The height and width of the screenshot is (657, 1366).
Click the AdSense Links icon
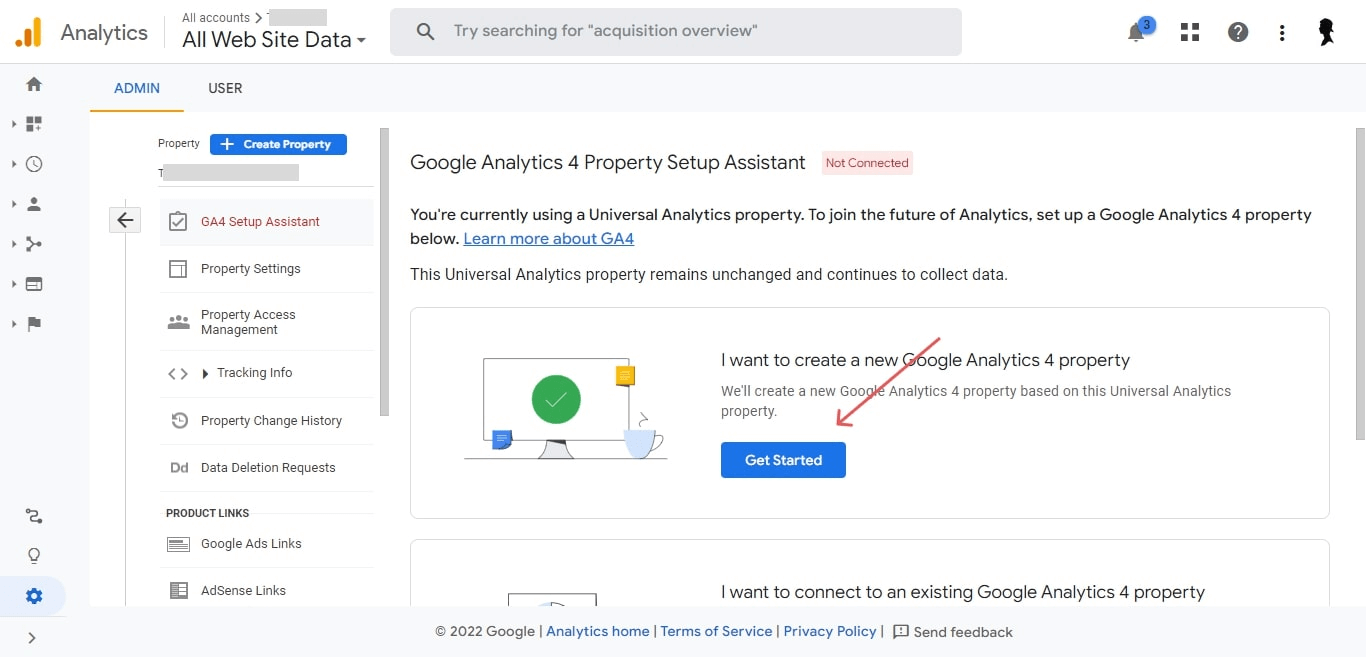(x=179, y=591)
